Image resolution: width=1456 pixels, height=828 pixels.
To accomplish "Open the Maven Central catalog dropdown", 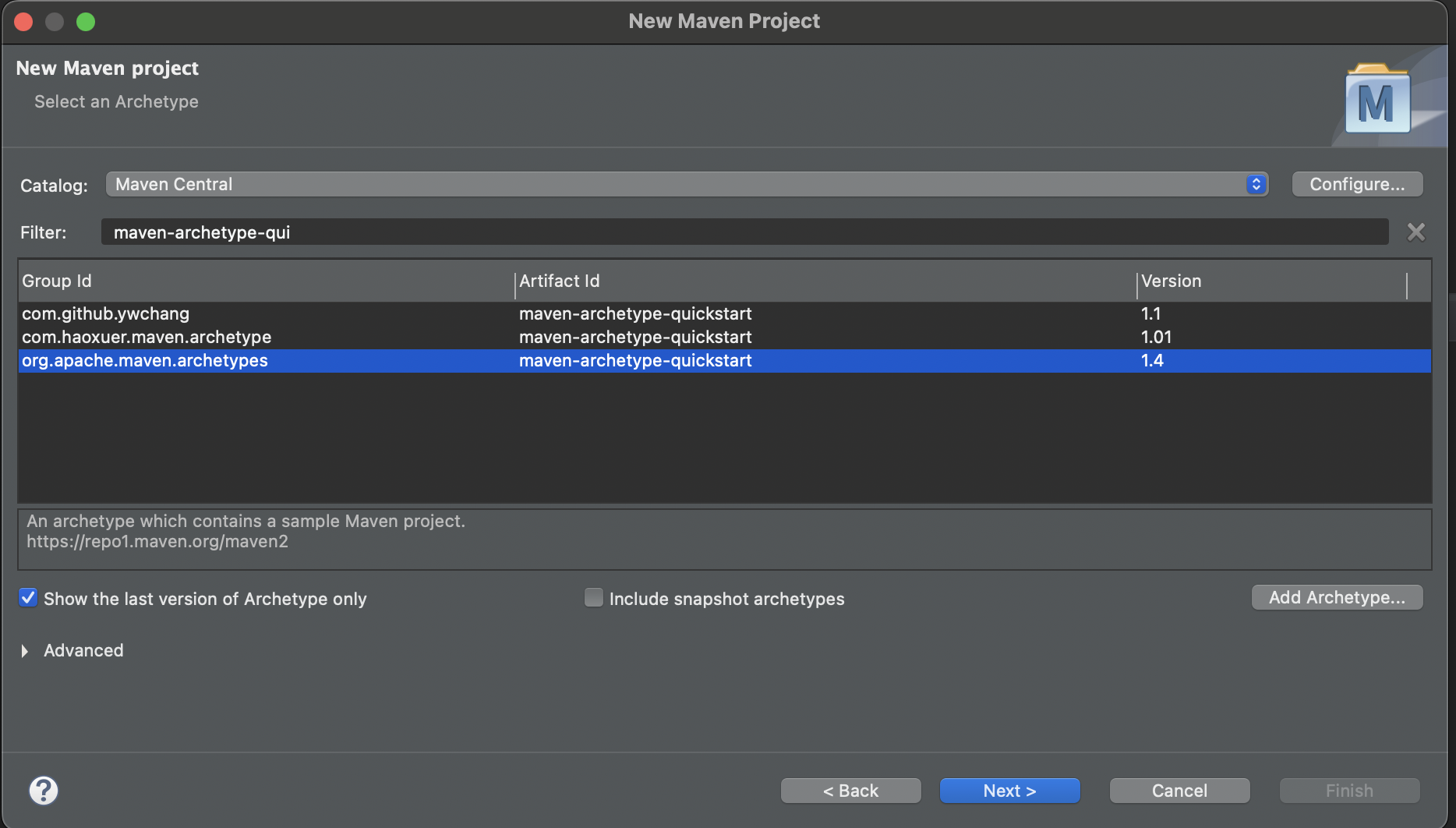I will [x=687, y=184].
